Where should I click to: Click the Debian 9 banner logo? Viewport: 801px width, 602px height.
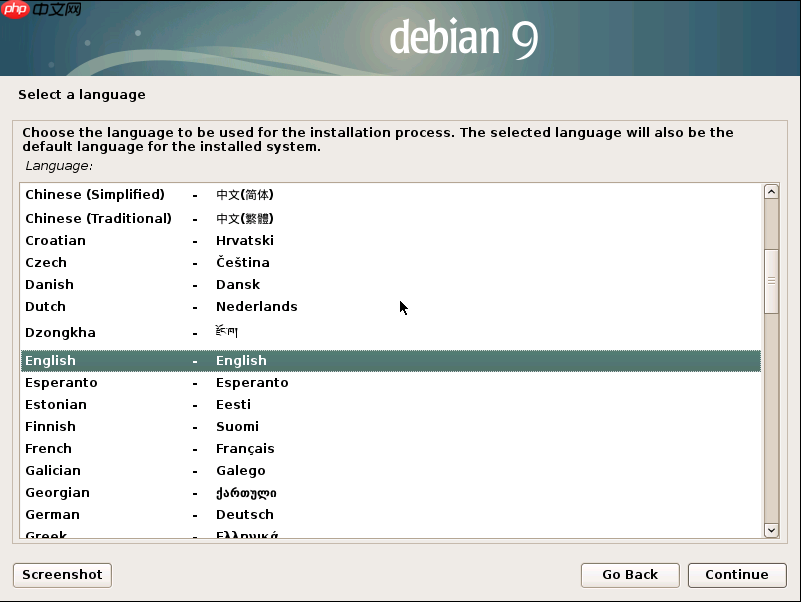pyautogui.click(x=463, y=38)
